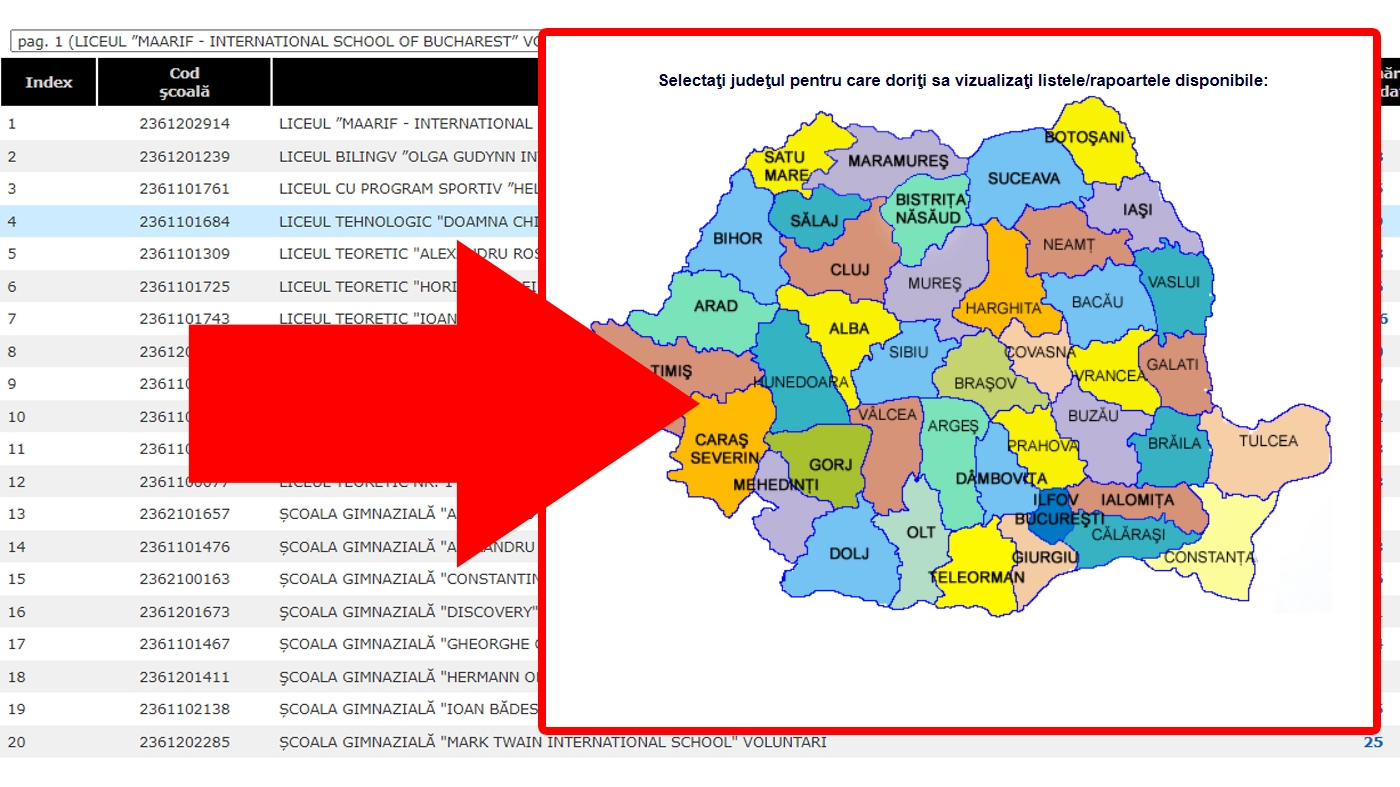
Task: Select Argeș county on the map
Action: (953, 426)
